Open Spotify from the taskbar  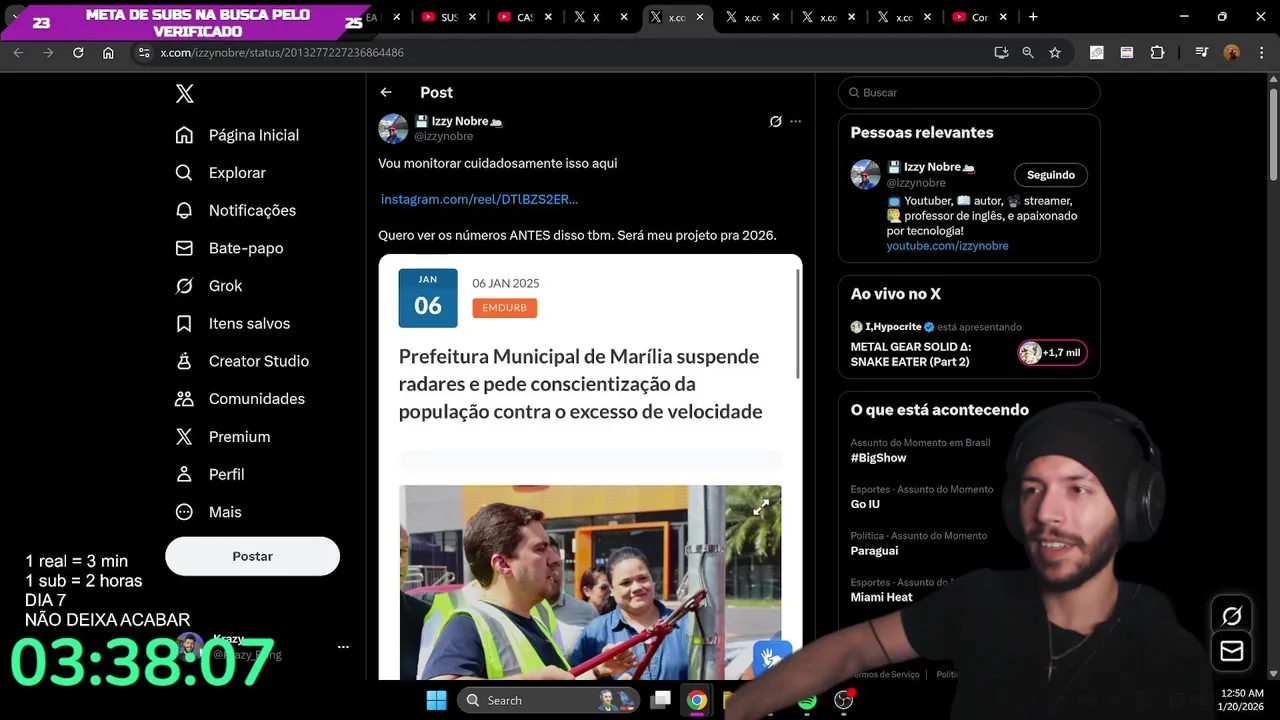(807, 701)
